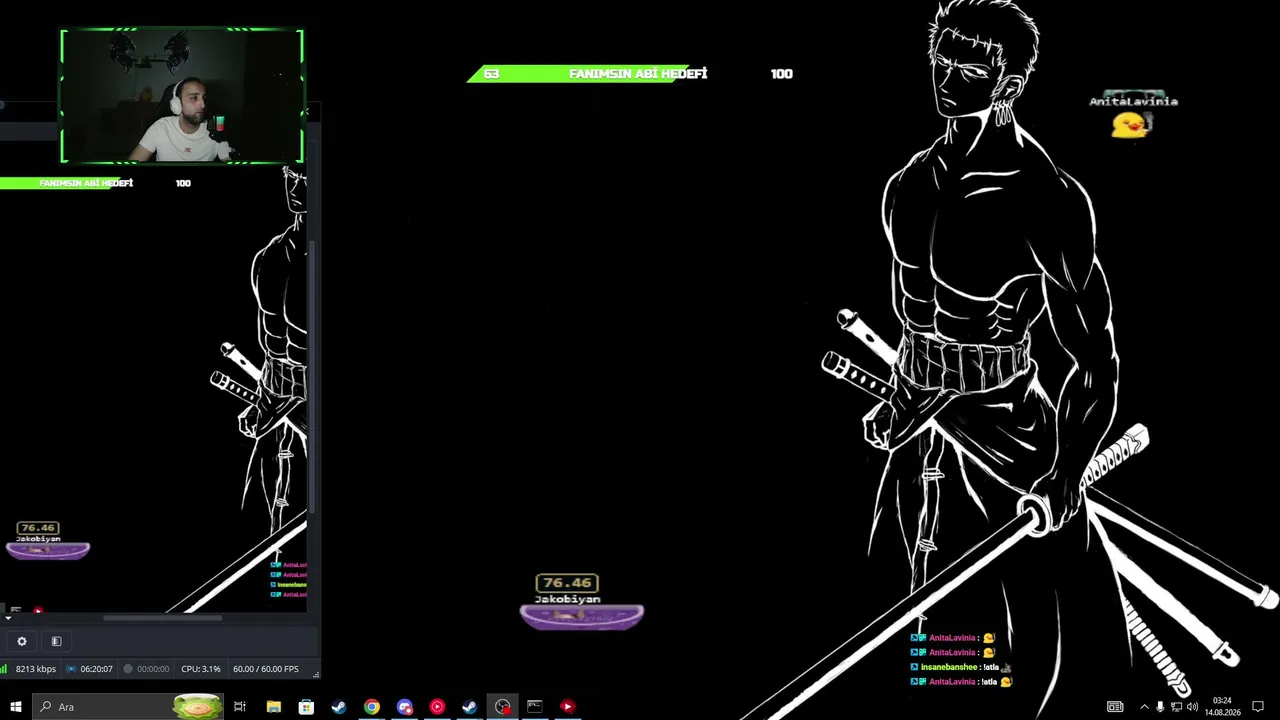Click the goal count 63
The height and width of the screenshot is (720, 1280).
[491, 74]
